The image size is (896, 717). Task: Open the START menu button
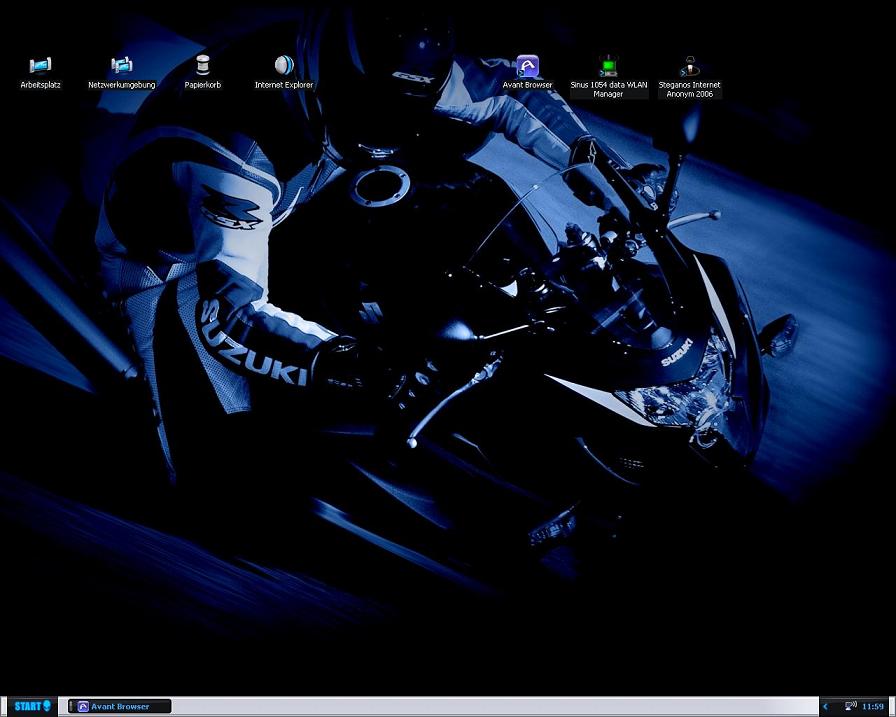(x=32, y=706)
